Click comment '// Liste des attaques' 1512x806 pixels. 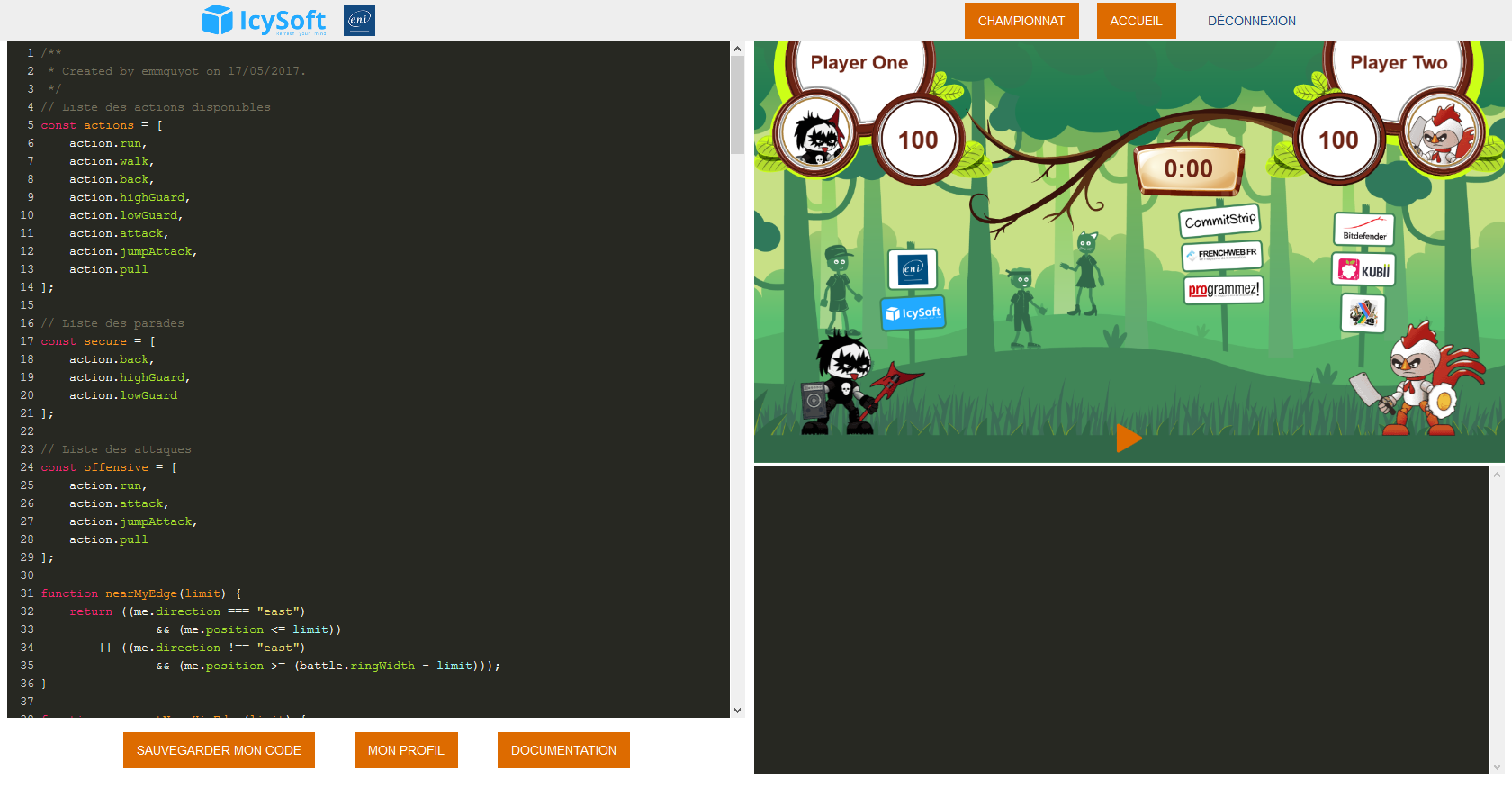click(116, 449)
